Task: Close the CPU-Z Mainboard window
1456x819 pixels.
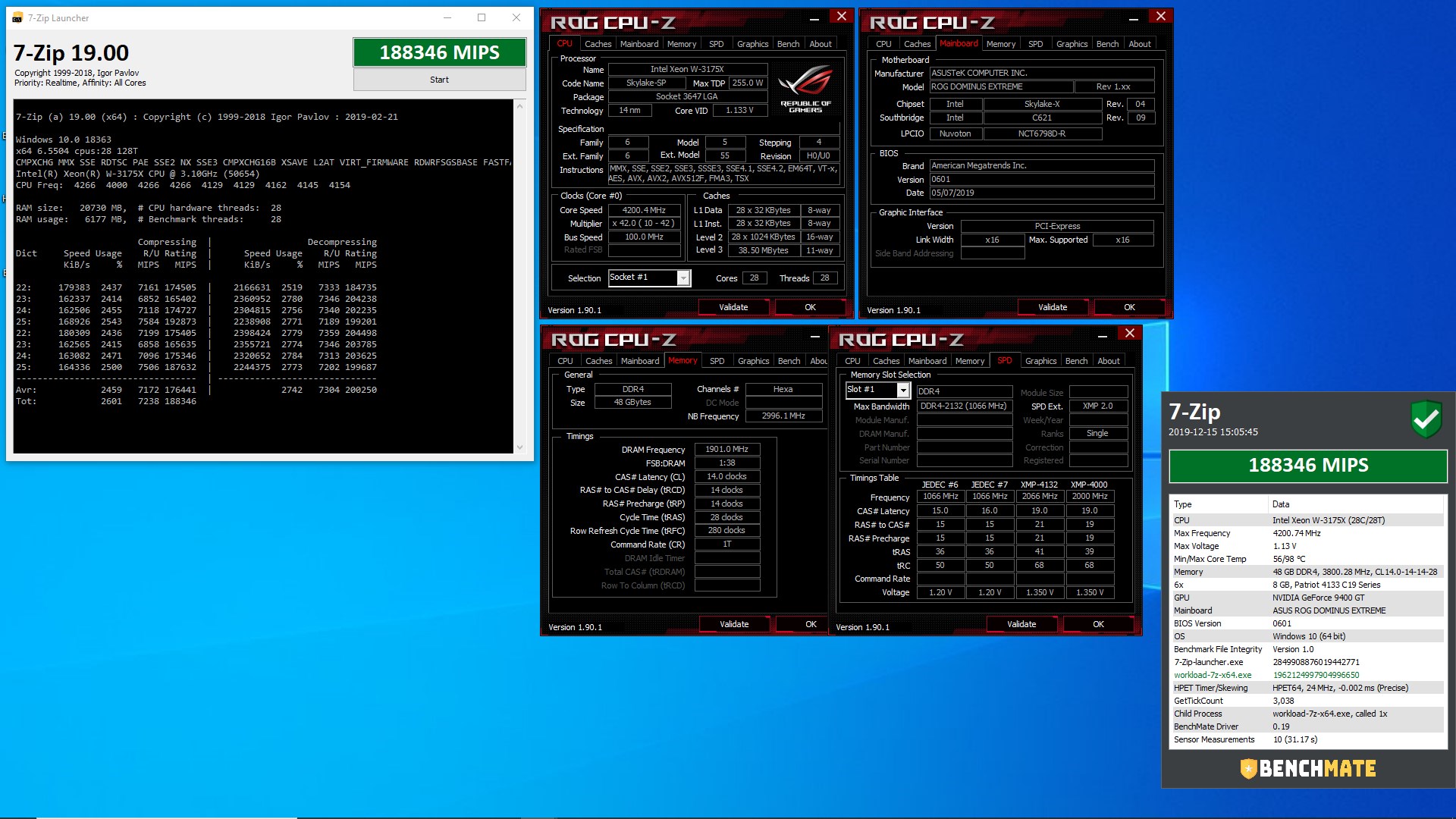Action: click(x=1160, y=16)
